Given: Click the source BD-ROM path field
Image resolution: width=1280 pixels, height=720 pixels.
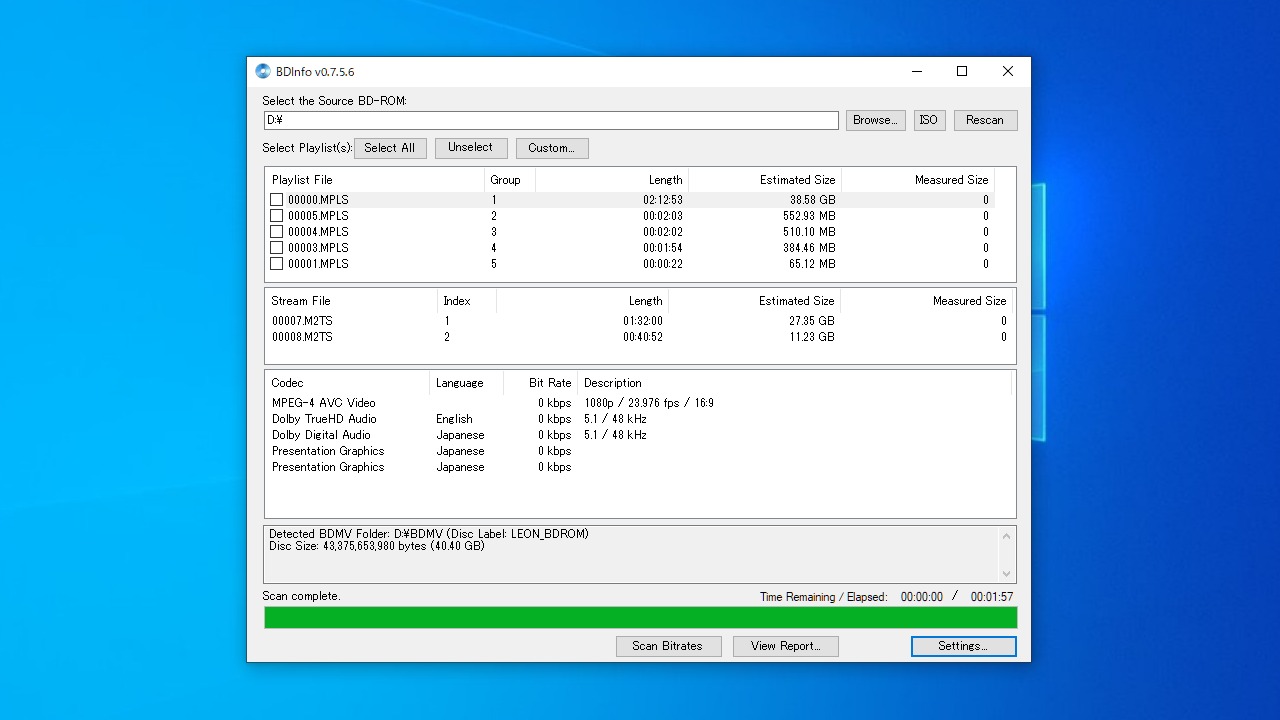Looking at the screenshot, I should coord(551,120).
